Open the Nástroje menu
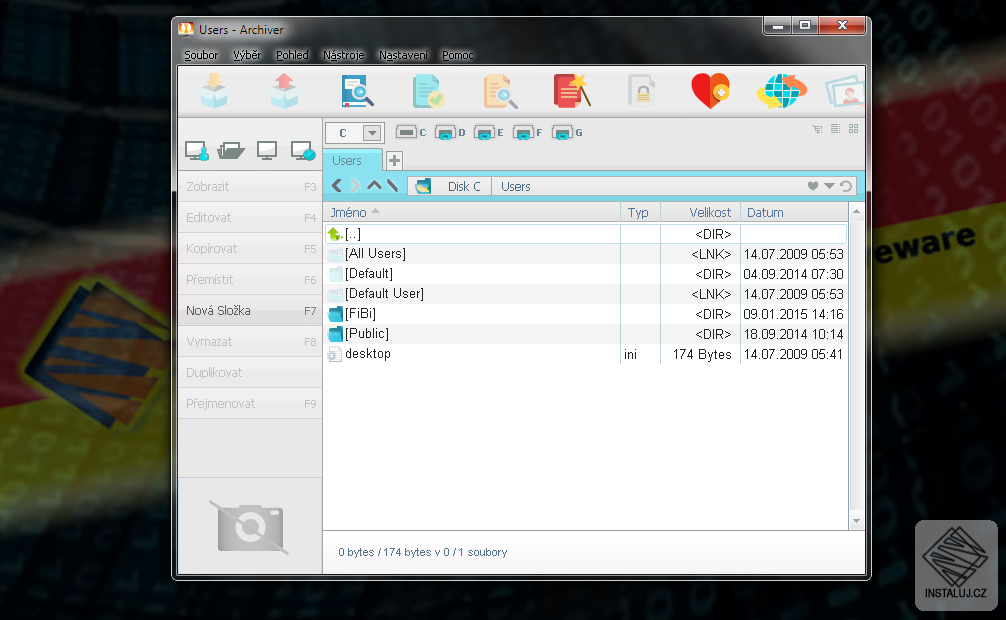The width and height of the screenshot is (1006, 620). tap(343, 55)
